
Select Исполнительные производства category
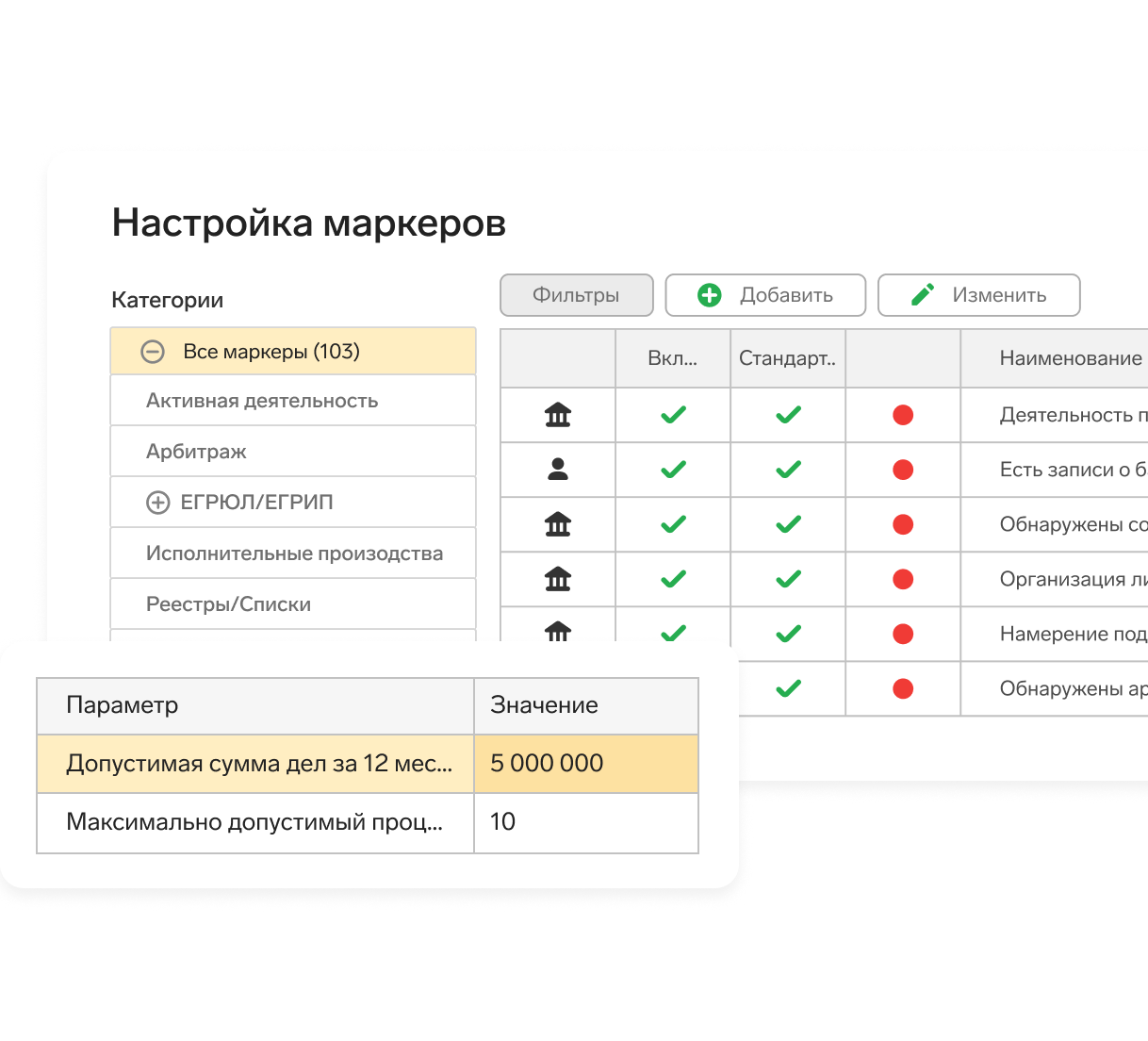point(294,554)
